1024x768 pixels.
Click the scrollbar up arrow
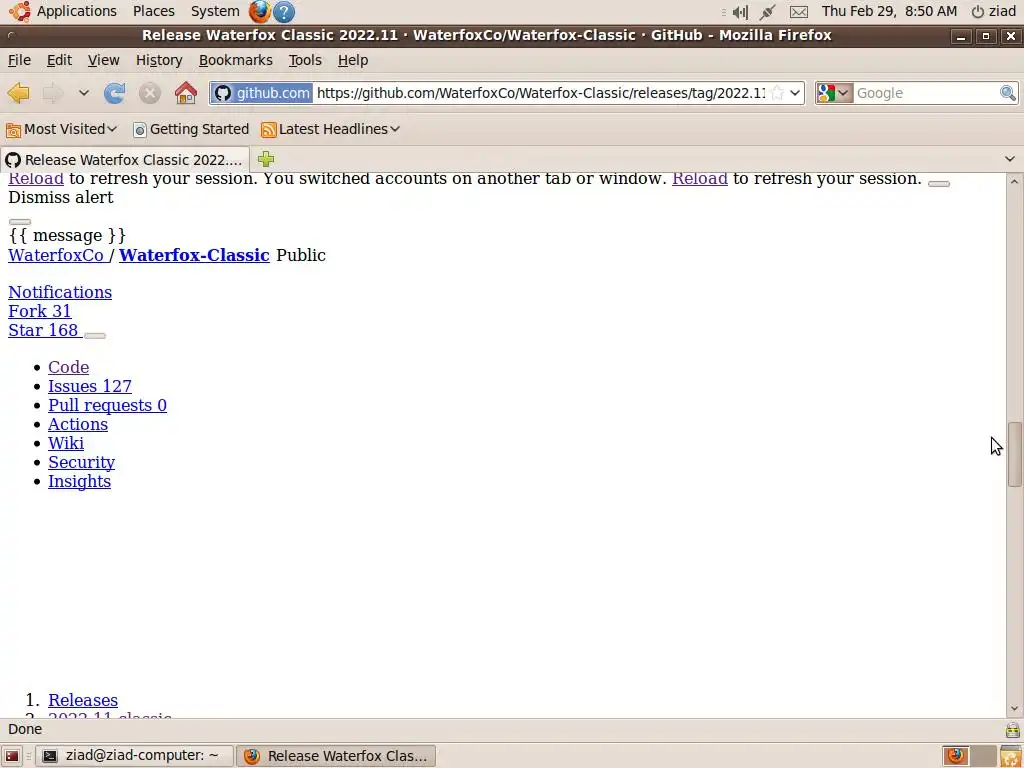pyautogui.click(x=1014, y=181)
